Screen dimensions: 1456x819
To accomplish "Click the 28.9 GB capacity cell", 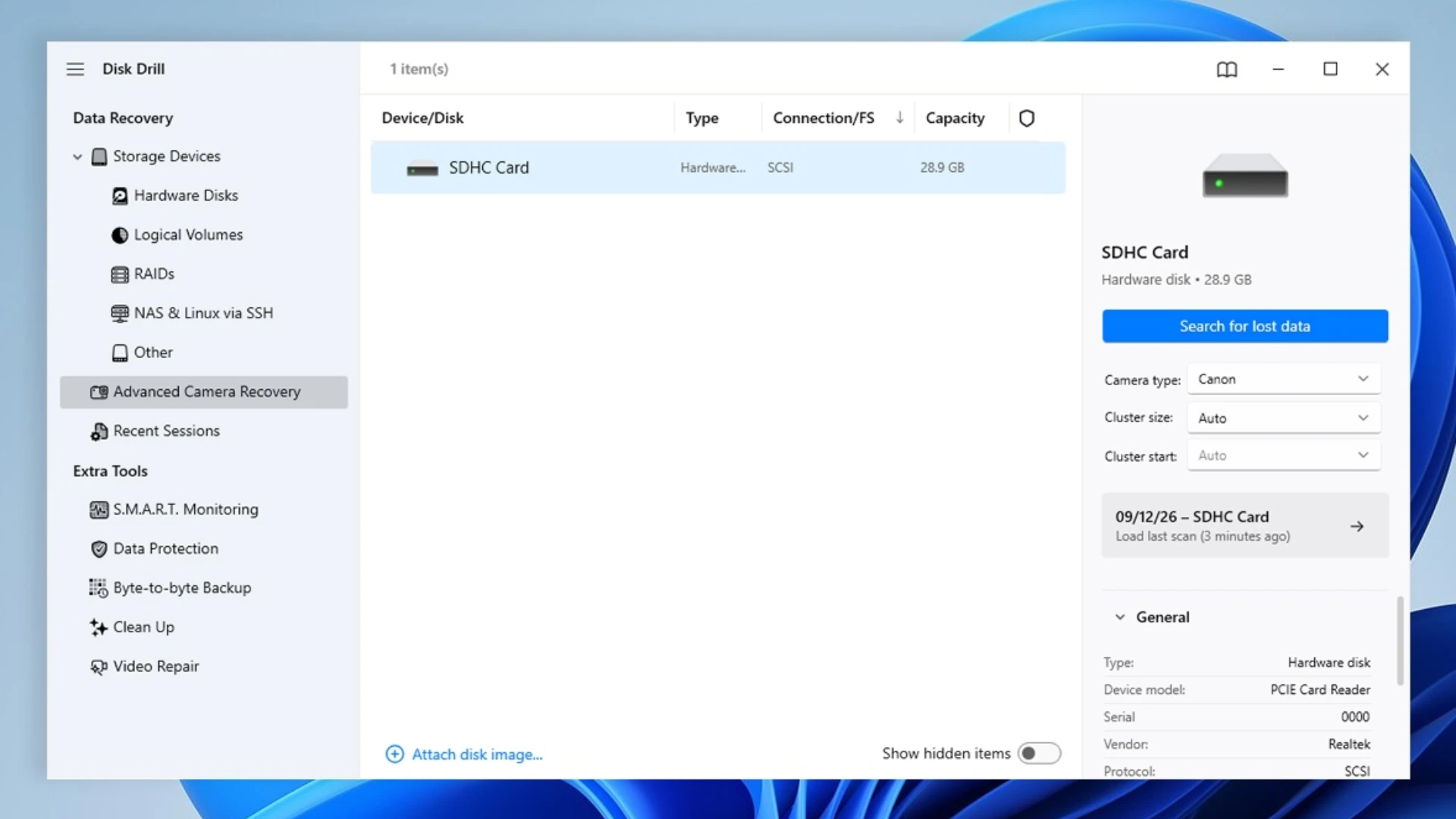I will (x=942, y=168).
